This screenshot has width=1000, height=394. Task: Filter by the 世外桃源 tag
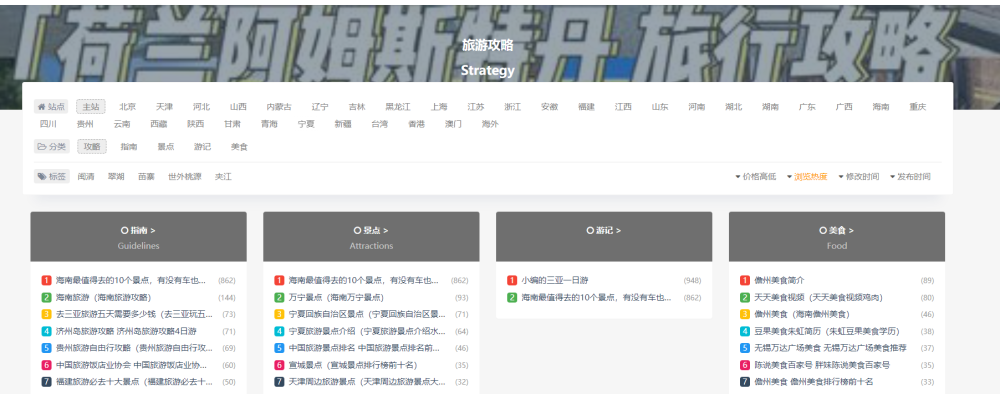coord(184,177)
